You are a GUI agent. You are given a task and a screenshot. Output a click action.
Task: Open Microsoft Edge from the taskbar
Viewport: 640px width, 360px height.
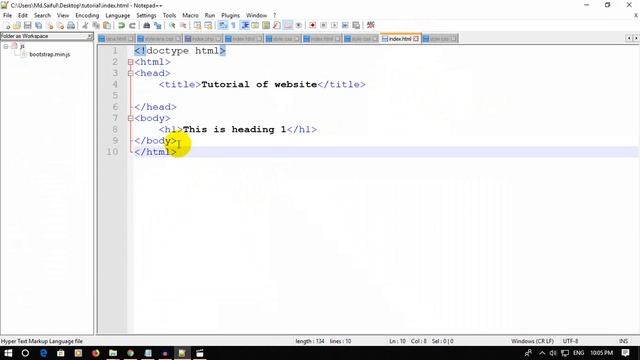pyautogui.click(x=43, y=353)
